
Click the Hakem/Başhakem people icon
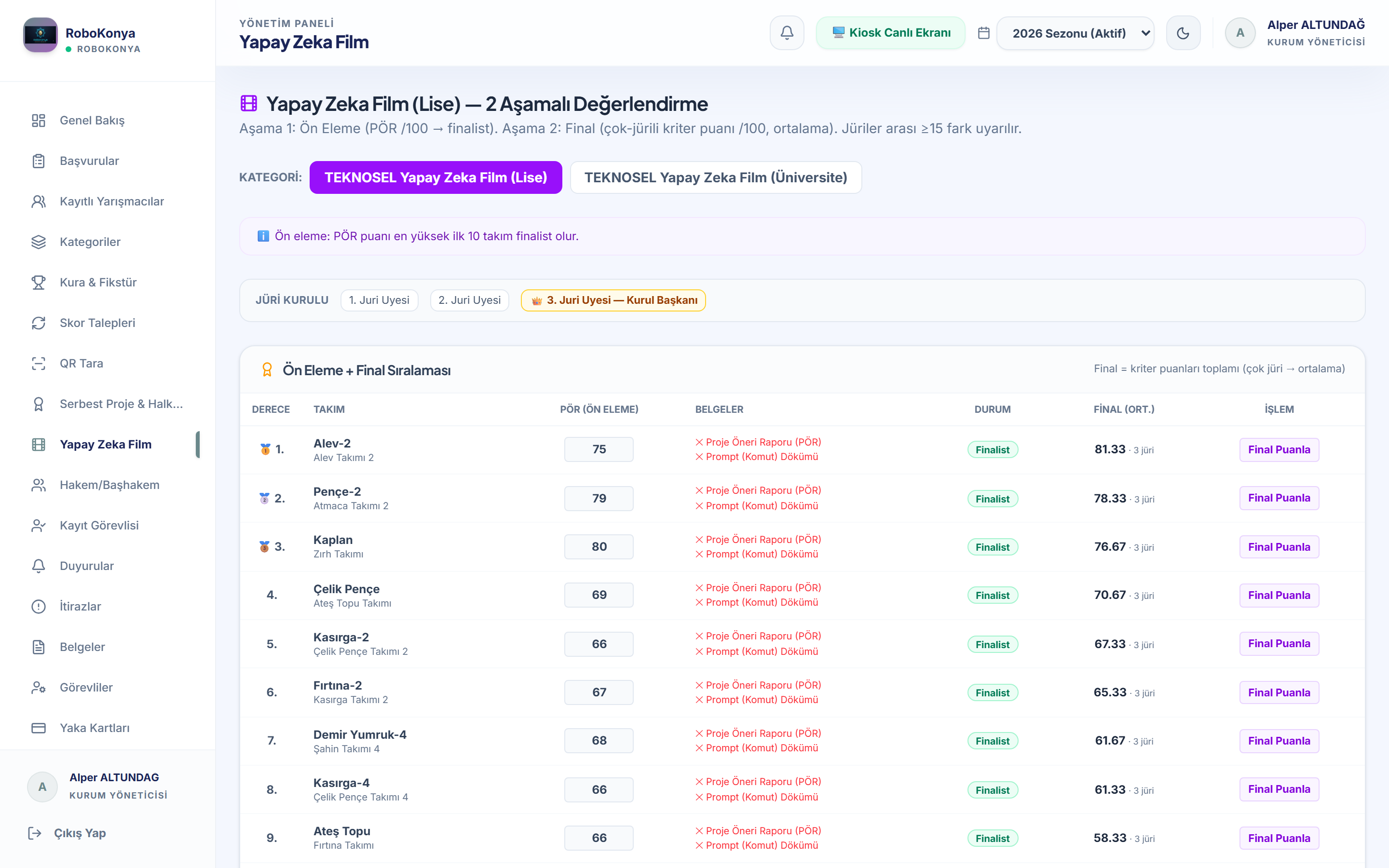coord(39,485)
